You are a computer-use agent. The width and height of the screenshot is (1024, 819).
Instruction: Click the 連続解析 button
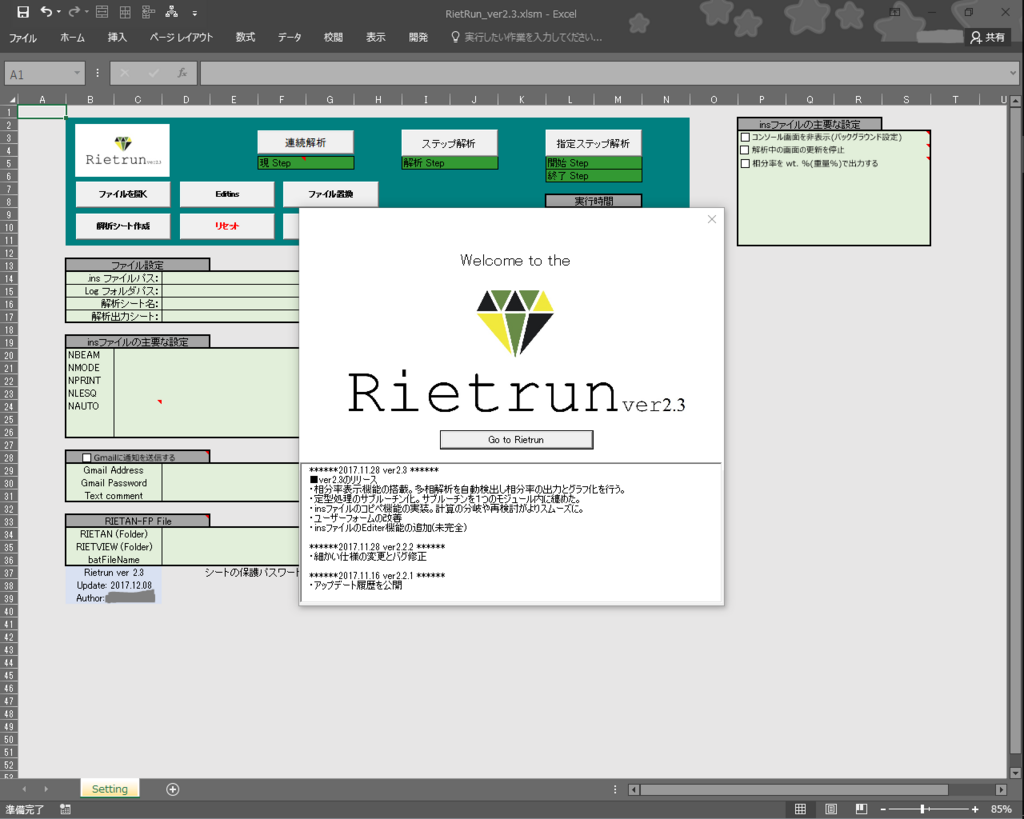(x=306, y=142)
